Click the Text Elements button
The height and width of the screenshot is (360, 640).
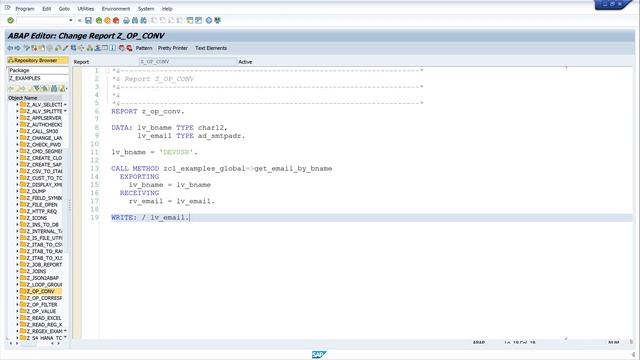click(211, 48)
